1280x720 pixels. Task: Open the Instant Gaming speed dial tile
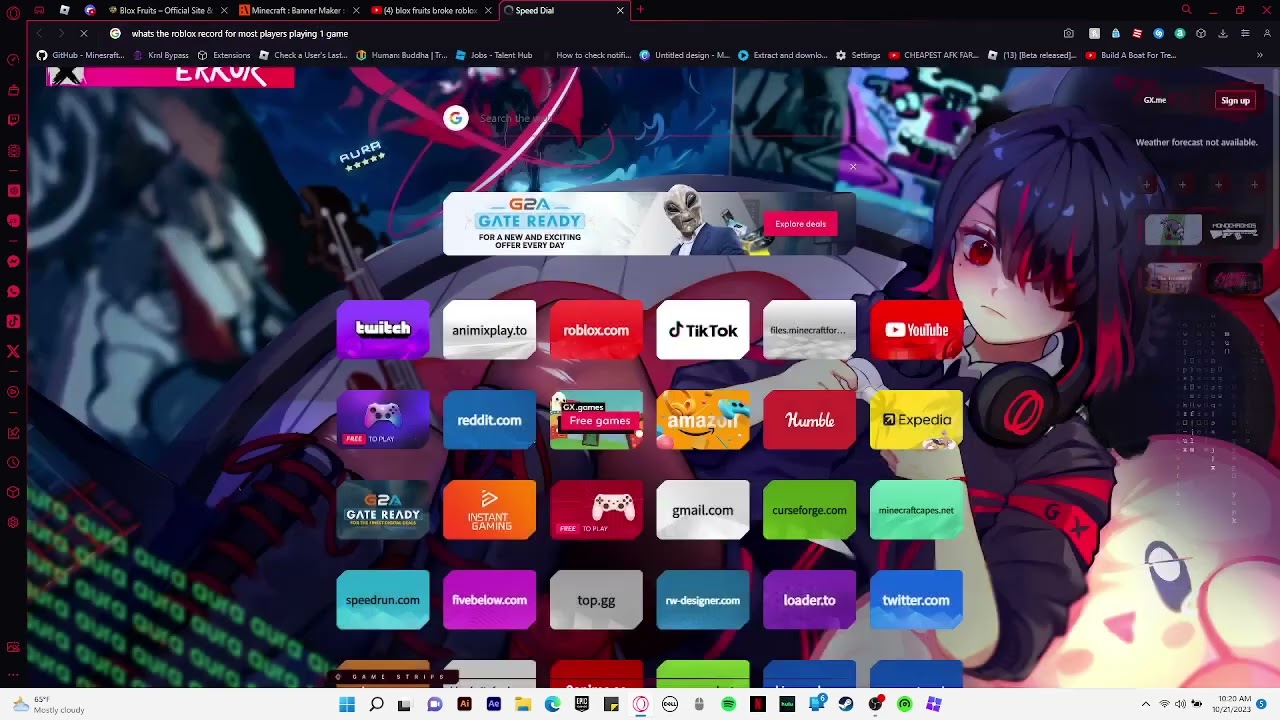(x=489, y=510)
